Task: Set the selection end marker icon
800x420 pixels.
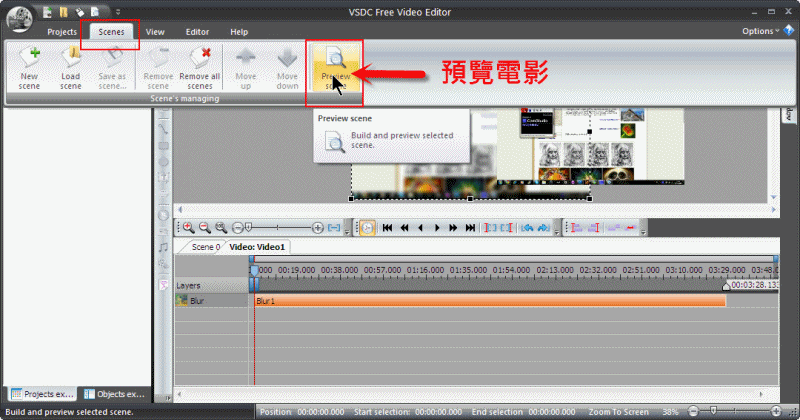Action: coord(507,228)
